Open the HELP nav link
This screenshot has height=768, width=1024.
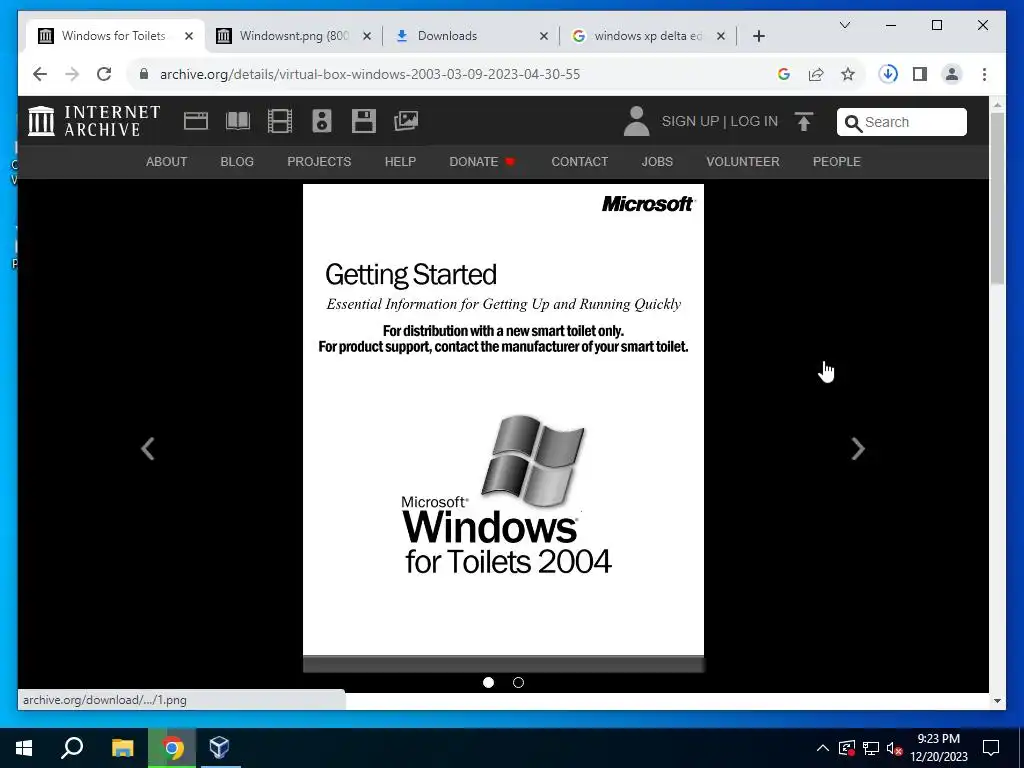pyautogui.click(x=400, y=161)
